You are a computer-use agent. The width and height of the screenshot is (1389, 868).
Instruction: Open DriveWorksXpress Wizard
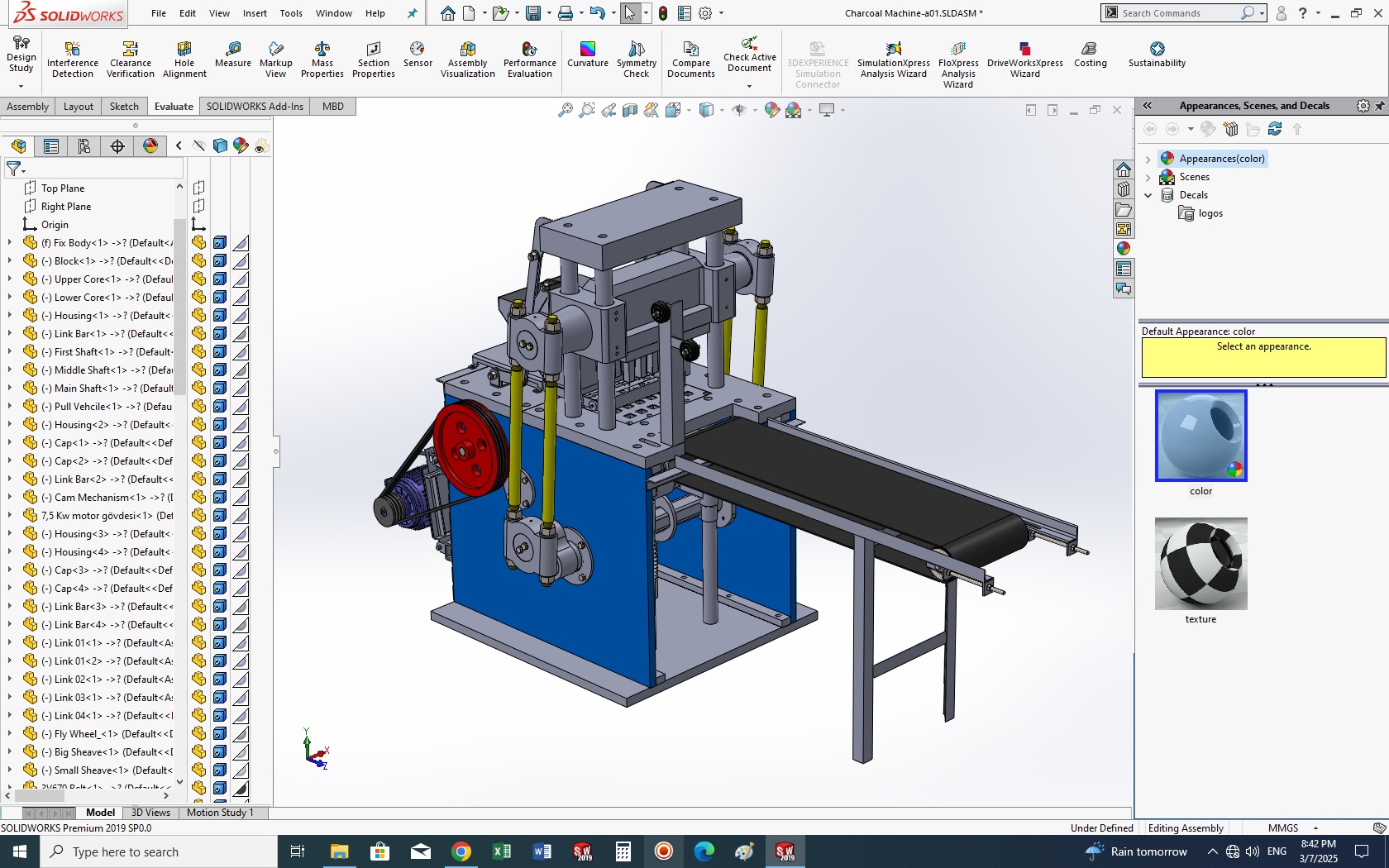click(1025, 60)
